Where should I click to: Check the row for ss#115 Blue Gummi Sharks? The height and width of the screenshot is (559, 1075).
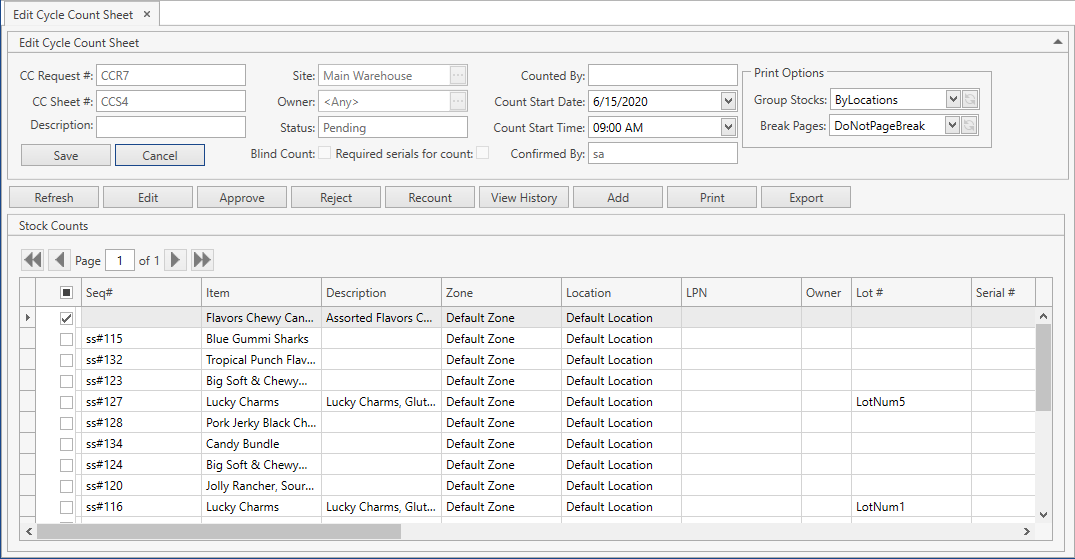coord(67,339)
